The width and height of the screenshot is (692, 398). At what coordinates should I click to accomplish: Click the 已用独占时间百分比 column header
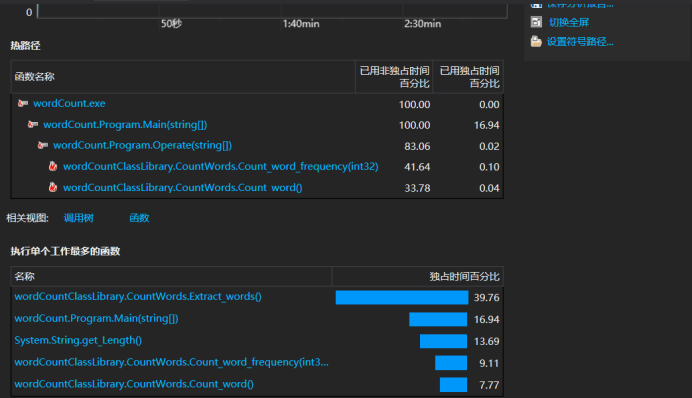click(x=469, y=77)
